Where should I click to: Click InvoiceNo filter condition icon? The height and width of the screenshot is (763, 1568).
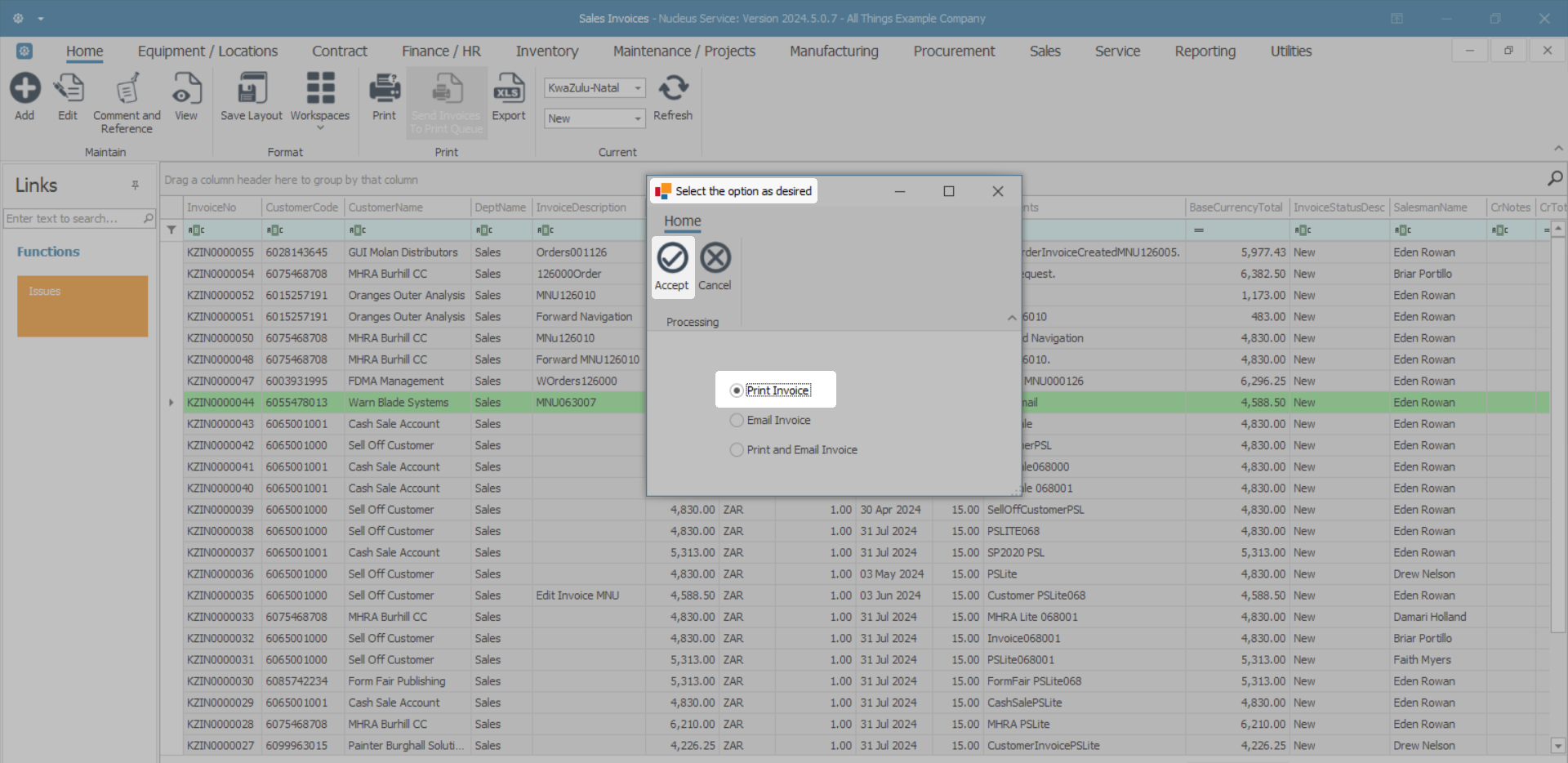196,230
